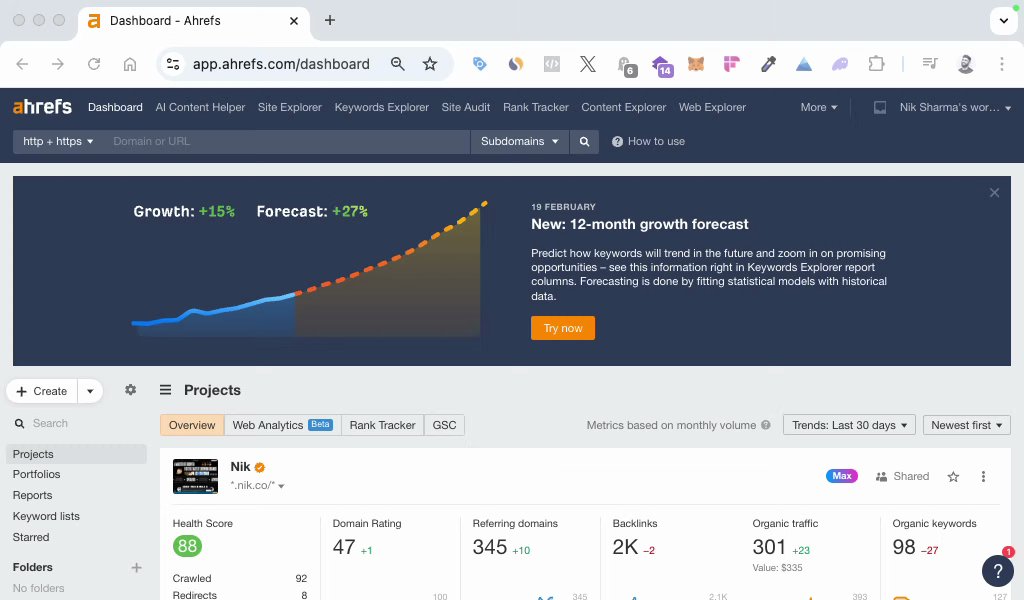Click the eyedropper color picker extension

tap(768, 64)
